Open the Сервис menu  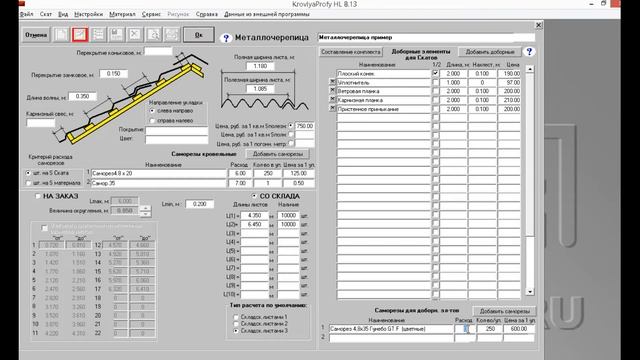[151, 14]
